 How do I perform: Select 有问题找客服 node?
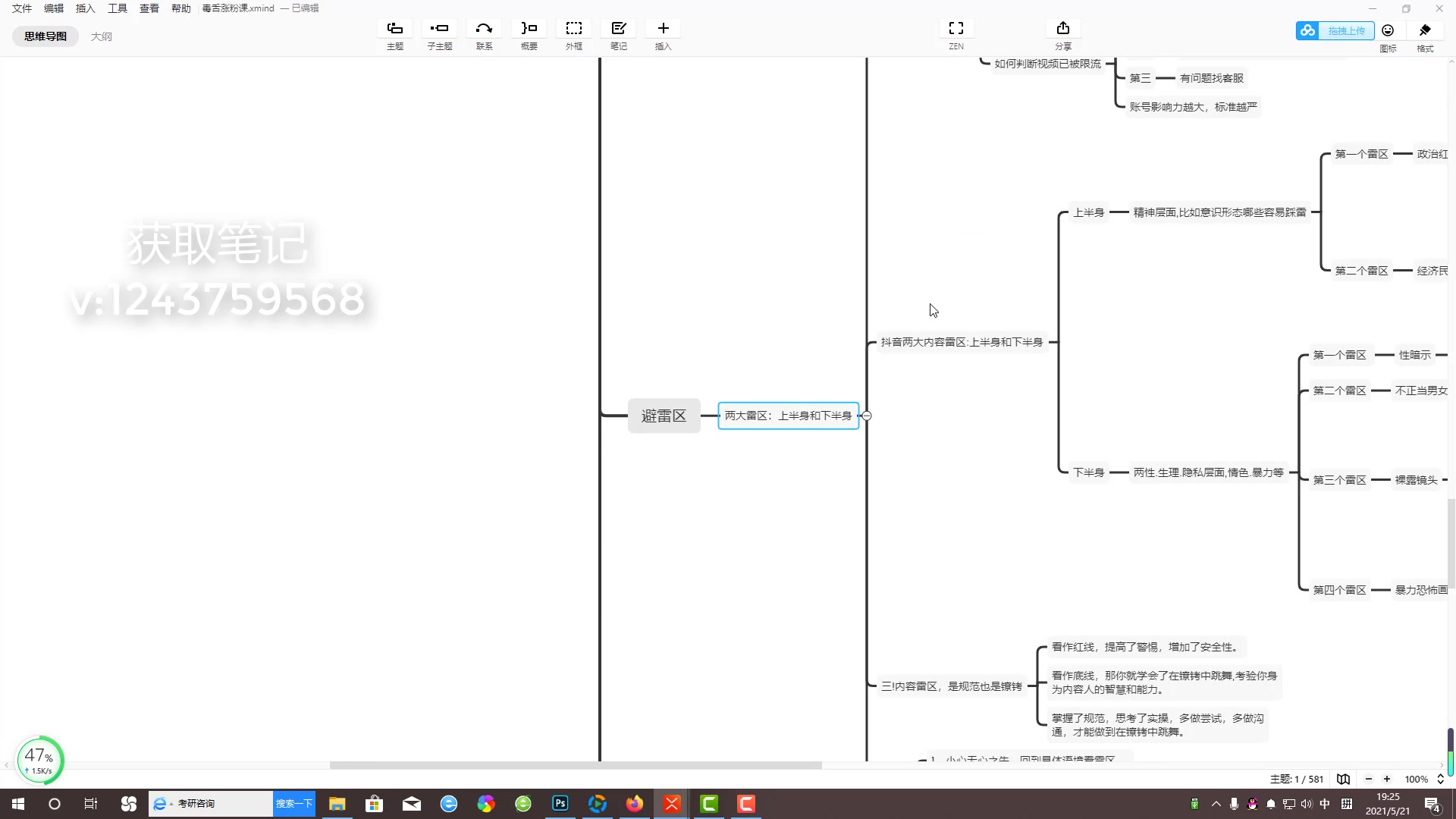click(1211, 78)
